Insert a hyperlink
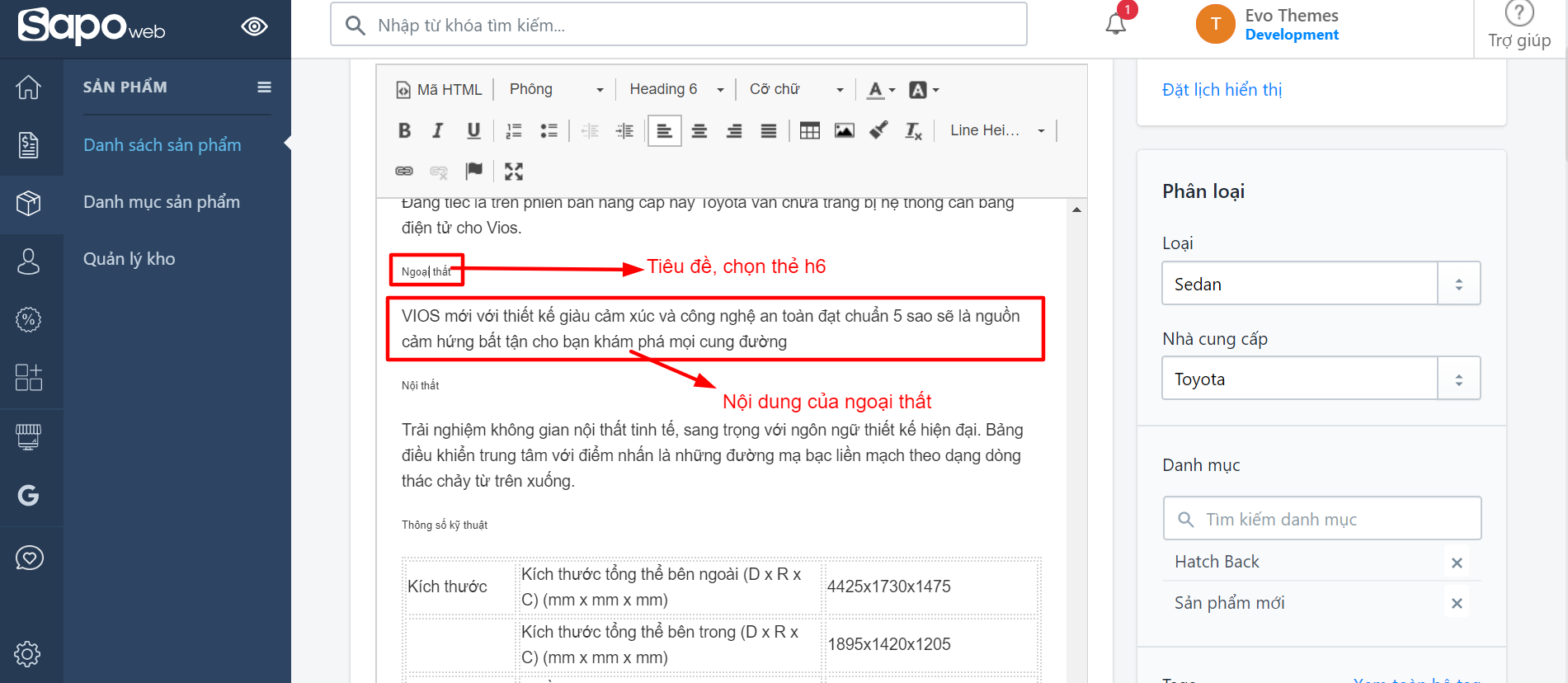The width and height of the screenshot is (1568, 683). click(x=404, y=171)
